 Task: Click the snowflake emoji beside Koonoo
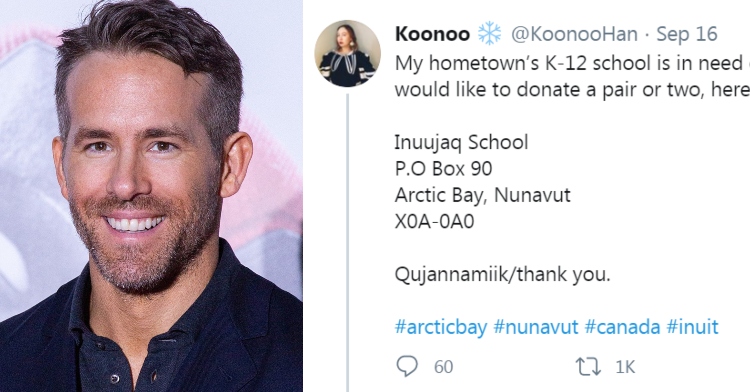(490, 34)
